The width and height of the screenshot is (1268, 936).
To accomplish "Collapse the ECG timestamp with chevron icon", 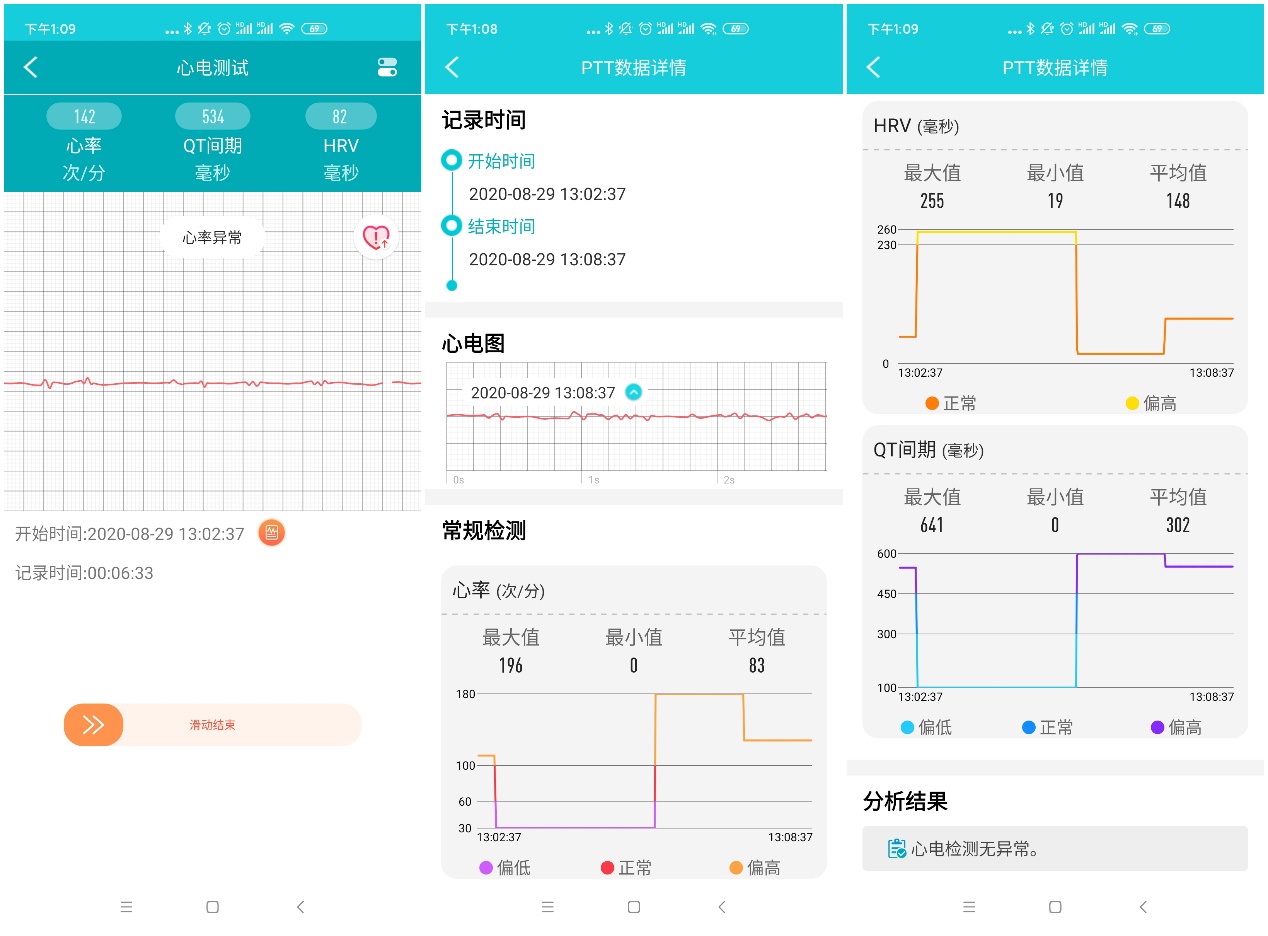I will click(x=632, y=393).
